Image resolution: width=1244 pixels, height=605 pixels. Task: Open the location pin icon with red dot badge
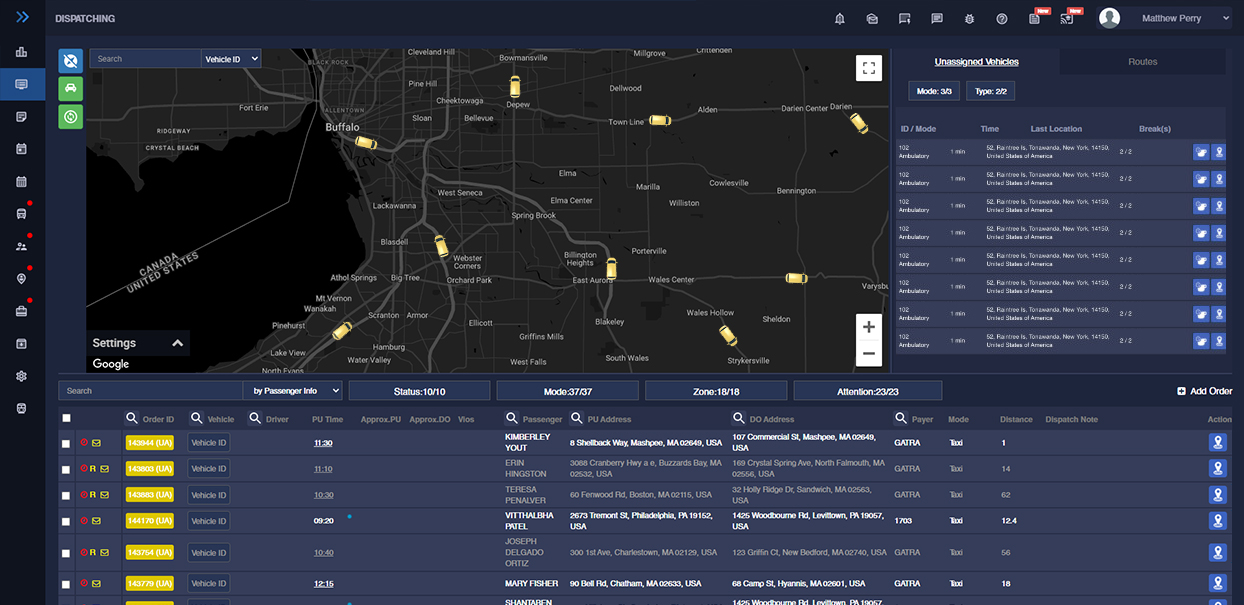tap(21, 276)
